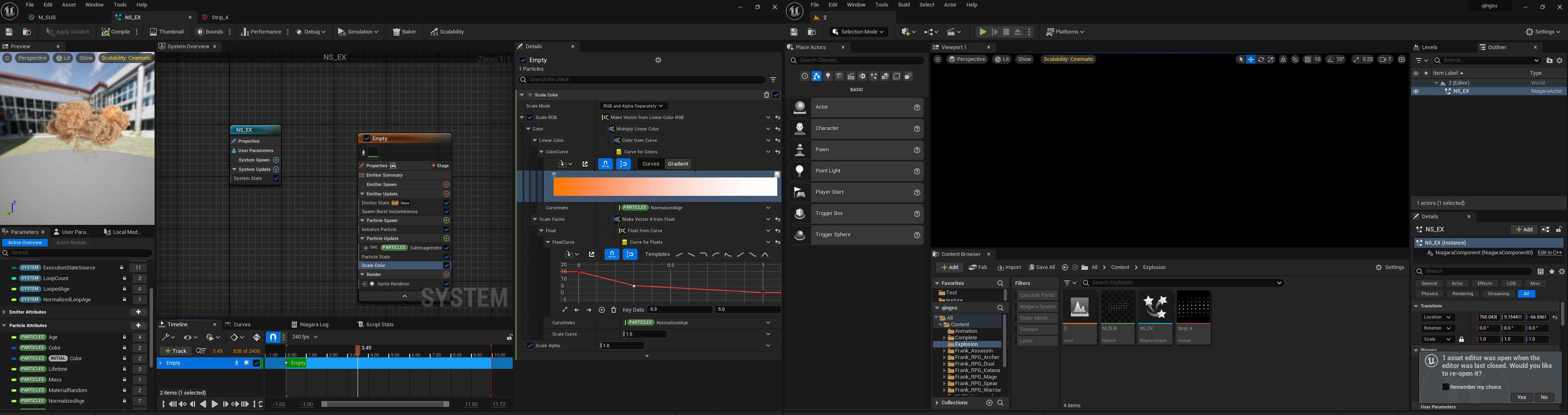Click the timeline horizontal range scrollbar
The height and width of the screenshot is (415, 1568).
[385, 404]
